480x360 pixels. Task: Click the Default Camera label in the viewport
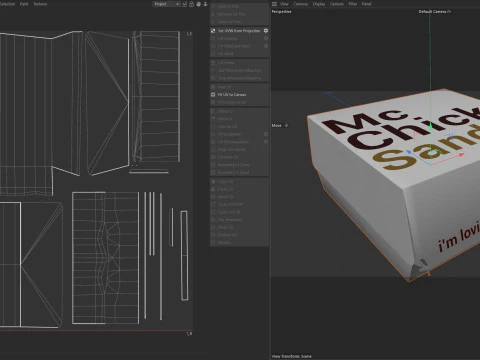(435, 12)
